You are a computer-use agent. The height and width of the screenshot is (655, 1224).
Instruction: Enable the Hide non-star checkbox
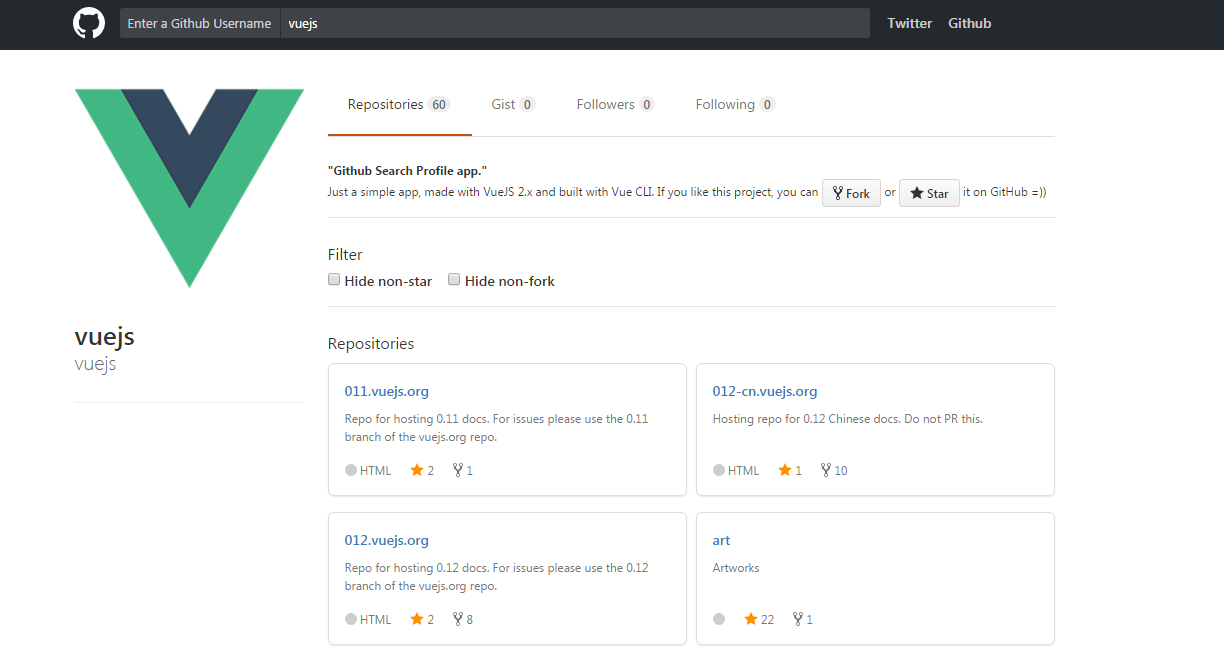coord(334,280)
